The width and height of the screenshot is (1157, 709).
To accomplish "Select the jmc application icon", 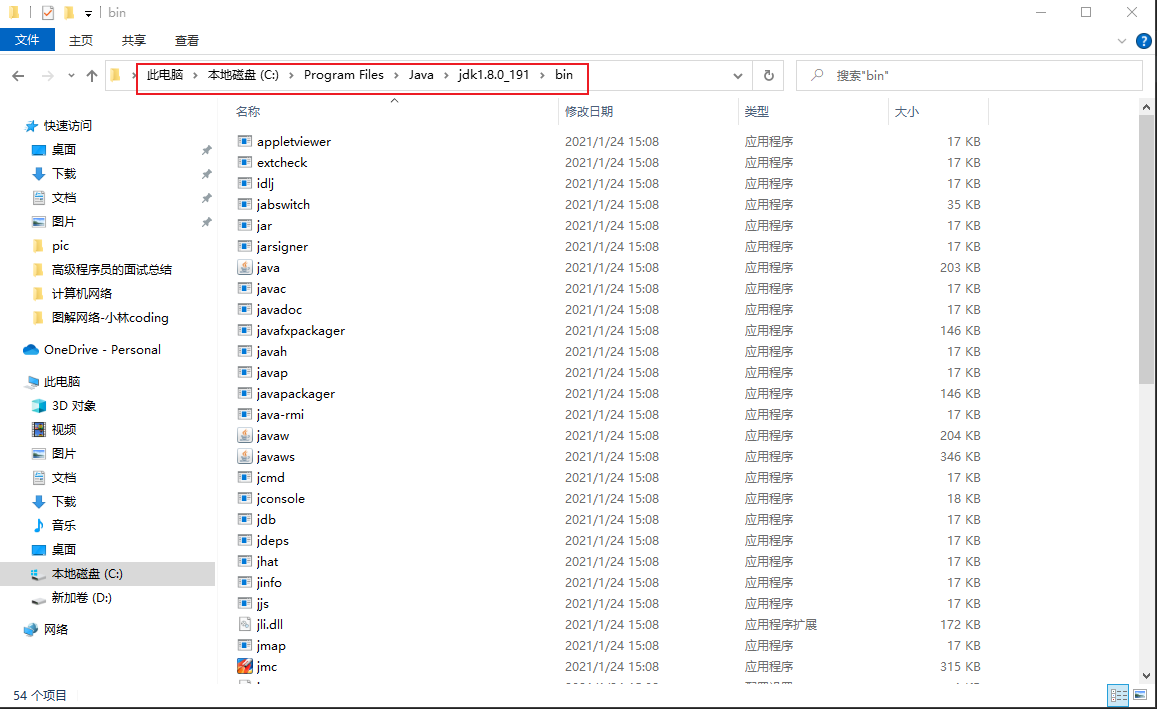I will (245, 666).
